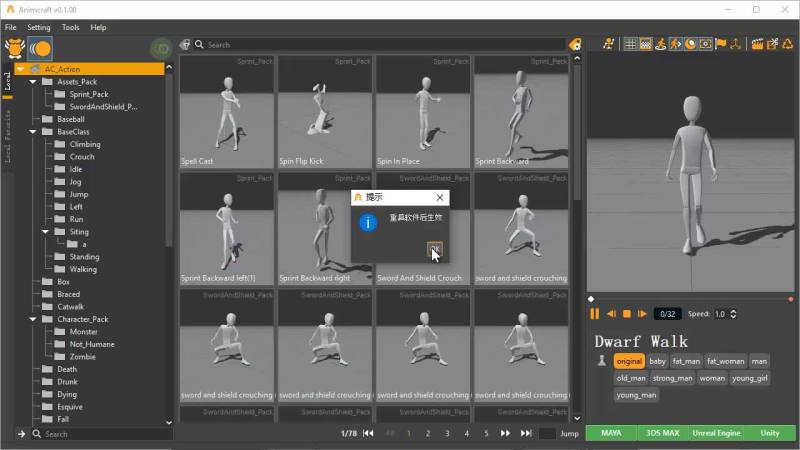Click the preview timeline scrubber bar
This screenshot has height=450, width=800.
click(690, 299)
